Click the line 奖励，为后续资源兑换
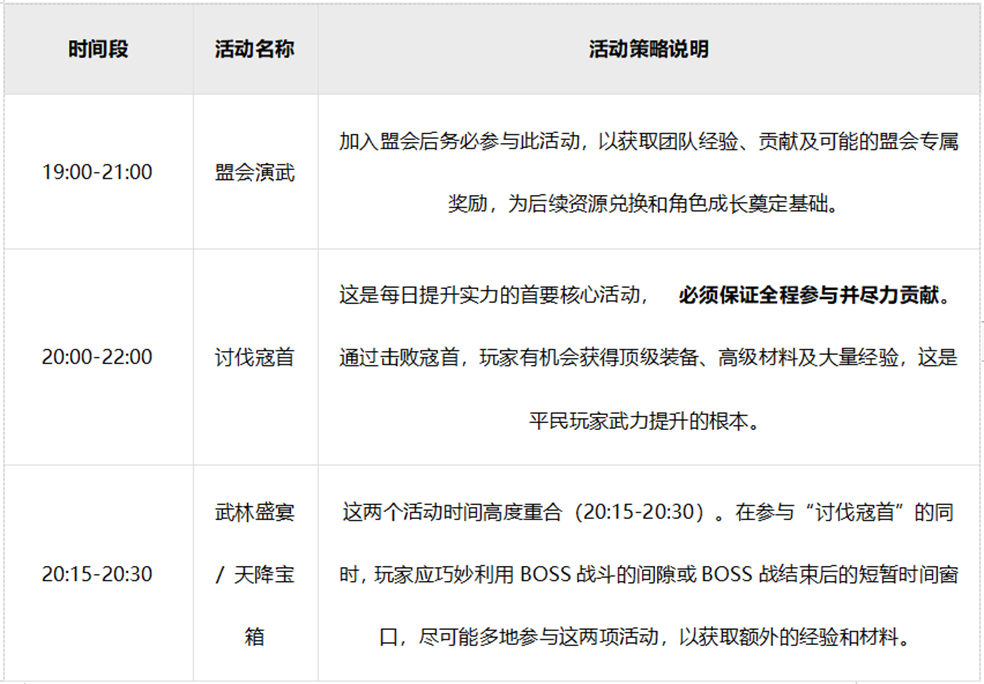 [643, 203]
